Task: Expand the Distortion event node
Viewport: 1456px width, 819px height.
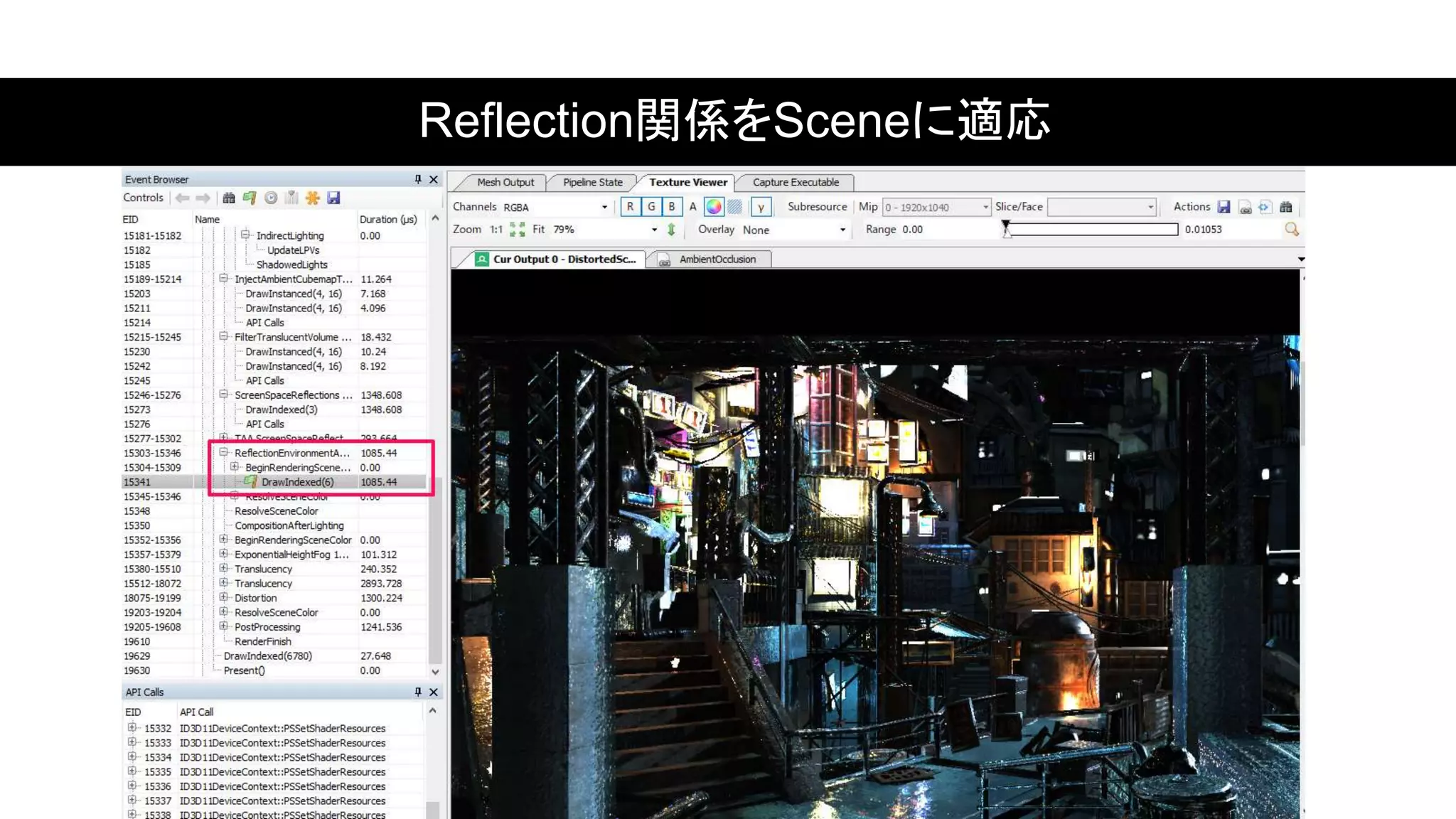Action: (x=223, y=597)
